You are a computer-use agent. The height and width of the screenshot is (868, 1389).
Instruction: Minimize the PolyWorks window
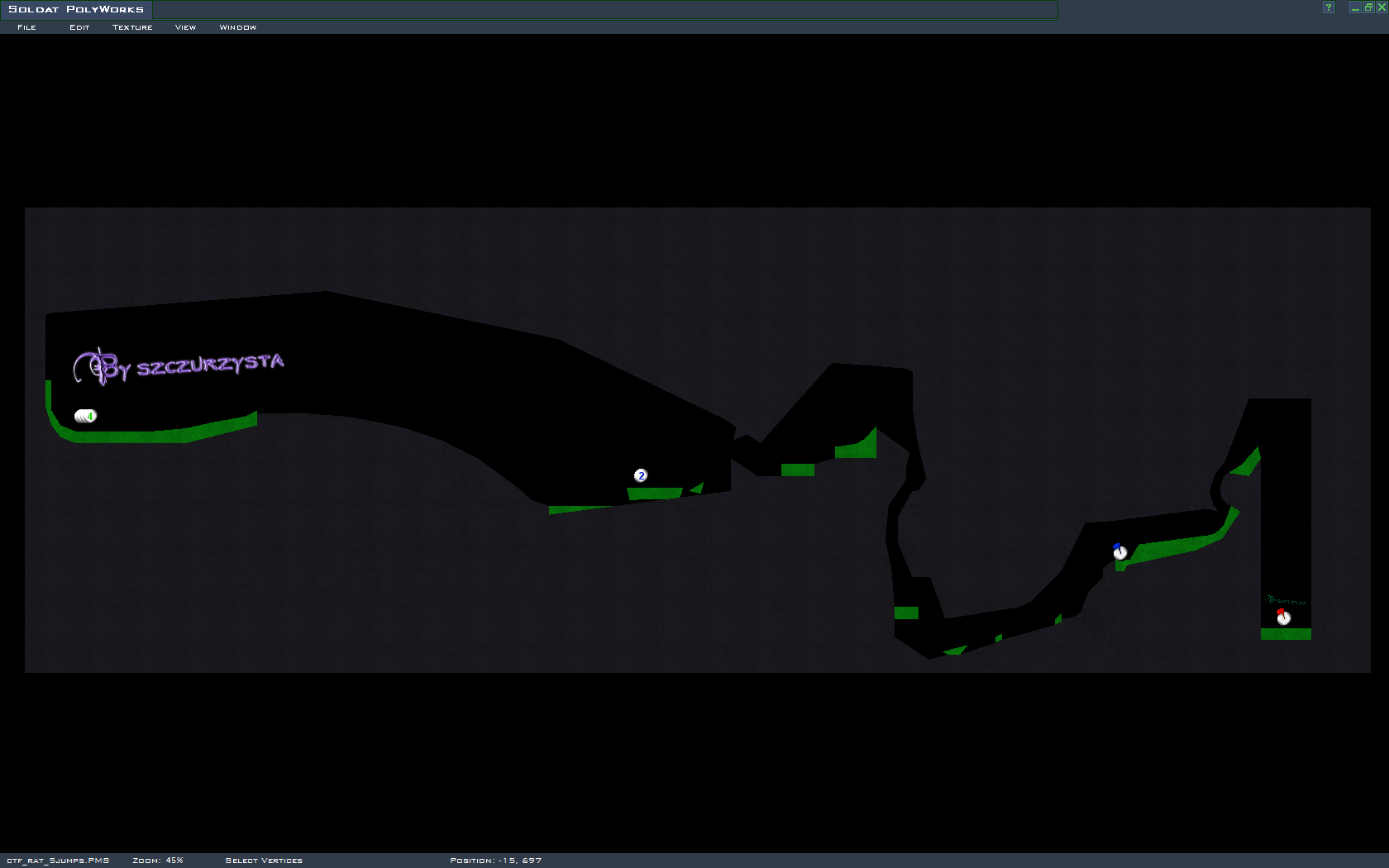1355,7
